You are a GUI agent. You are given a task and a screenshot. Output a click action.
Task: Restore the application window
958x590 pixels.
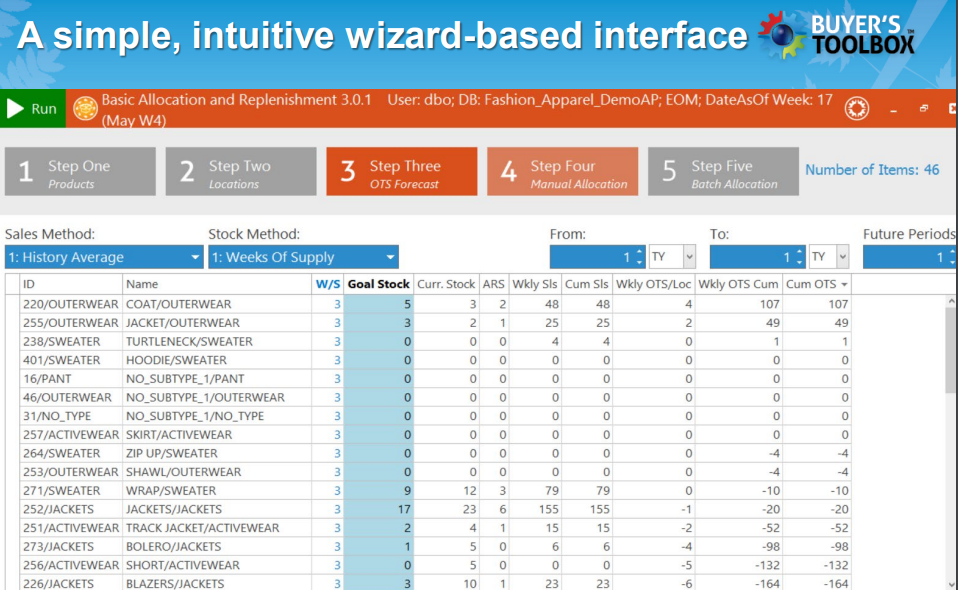[x=923, y=109]
